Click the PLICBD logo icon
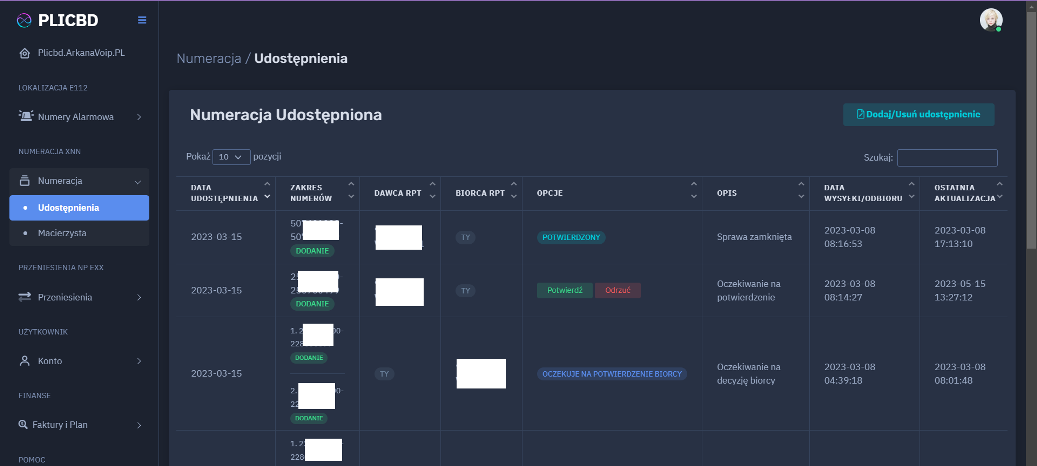 [x=25, y=20]
